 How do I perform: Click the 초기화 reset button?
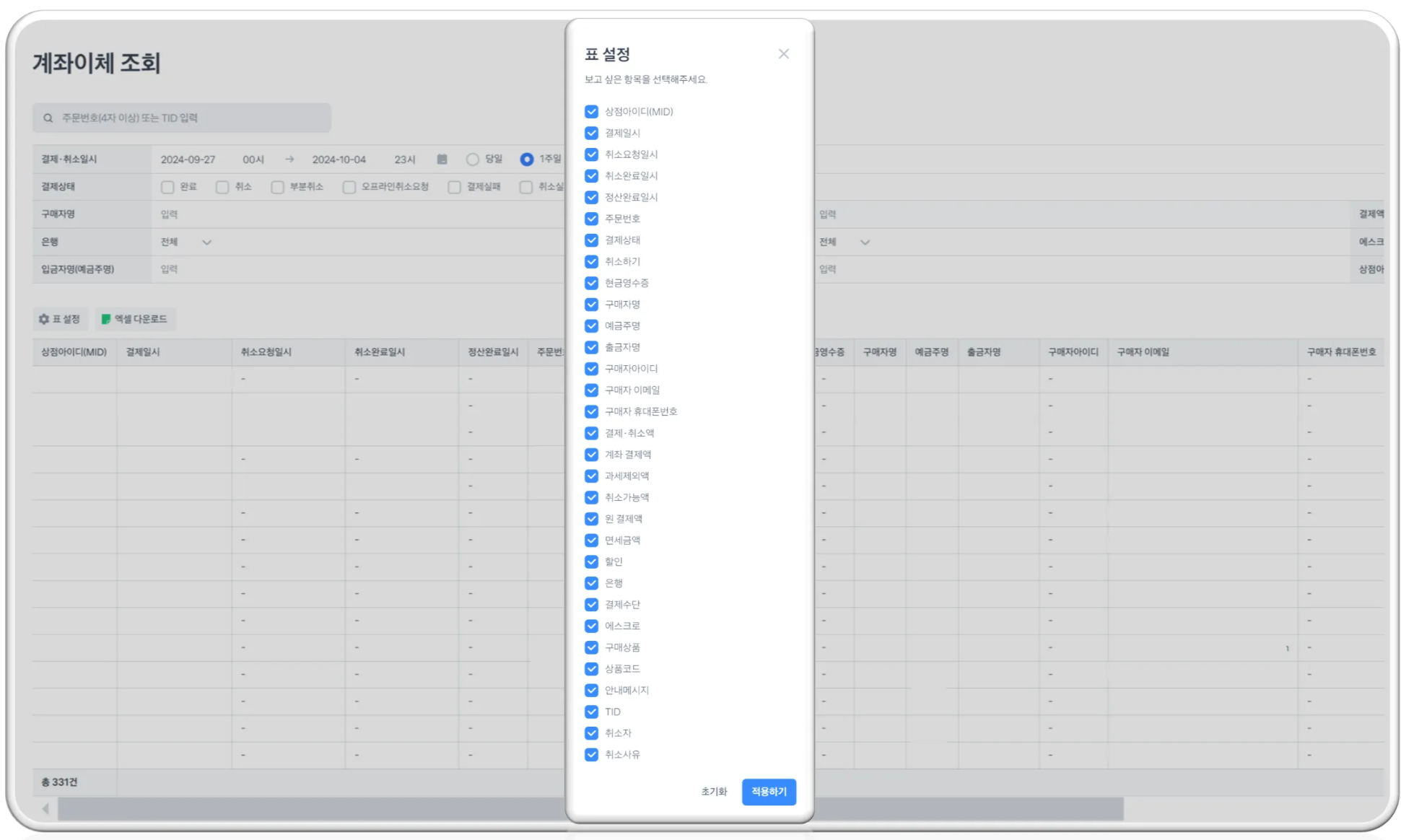click(x=713, y=792)
